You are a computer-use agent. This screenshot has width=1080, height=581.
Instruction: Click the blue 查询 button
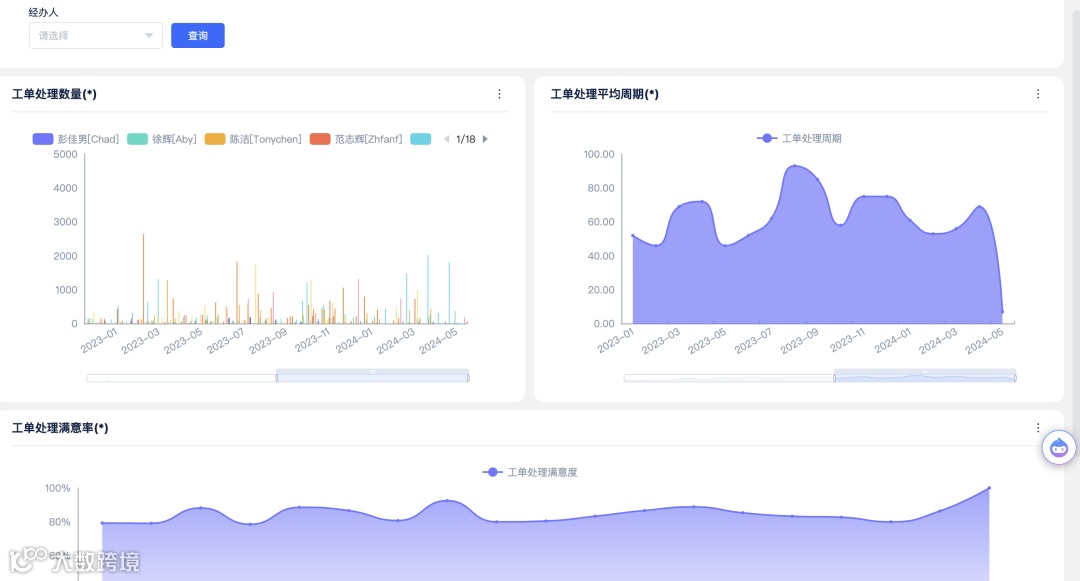click(198, 36)
